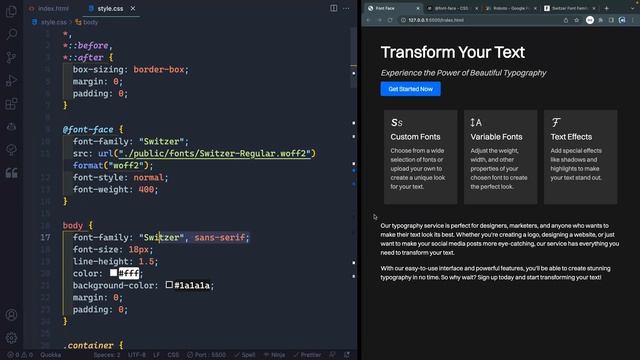Click the LF line ending status item

[x=156, y=355]
